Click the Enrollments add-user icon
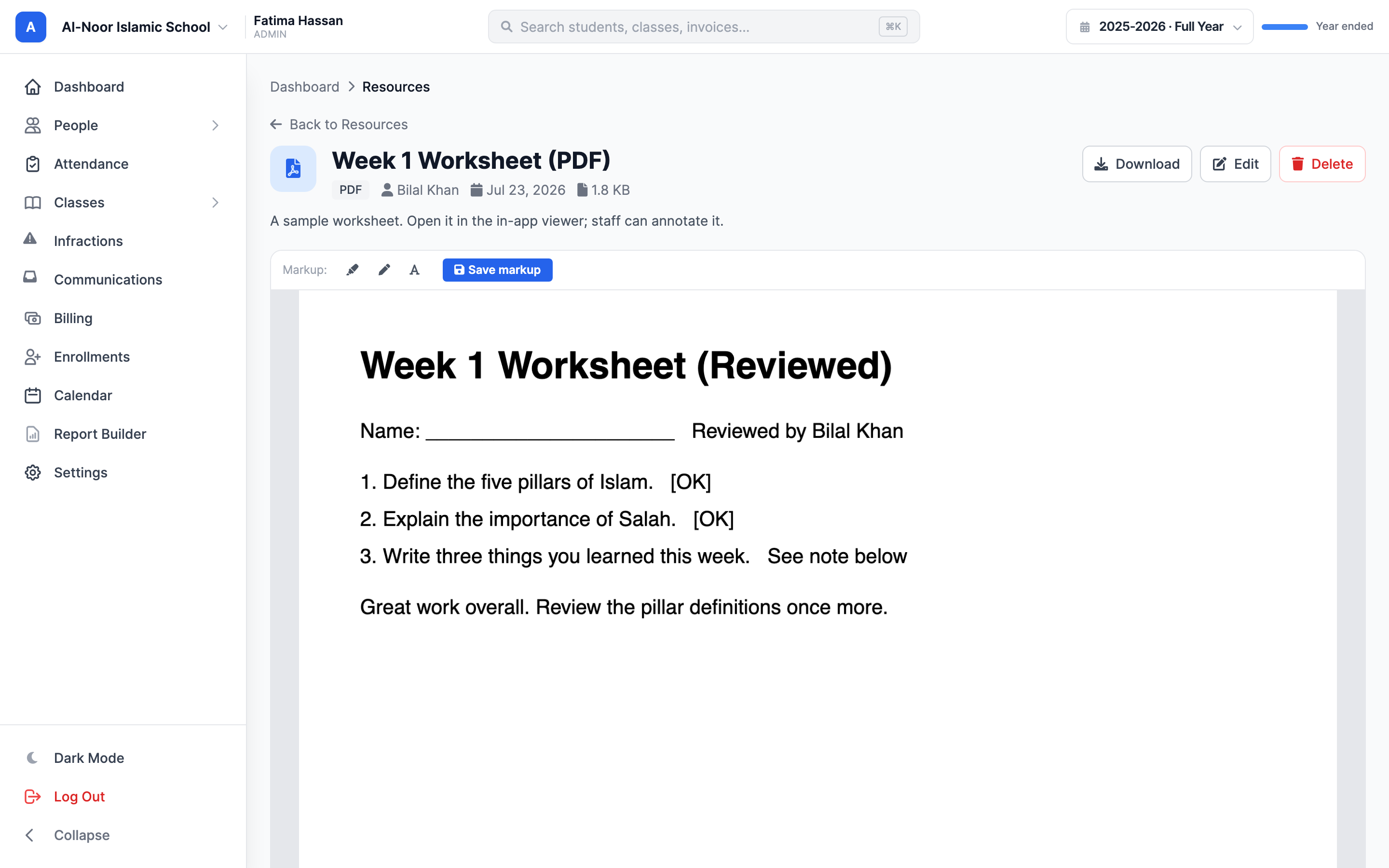Screen dimensions: 1389x868 pos(33,357)
